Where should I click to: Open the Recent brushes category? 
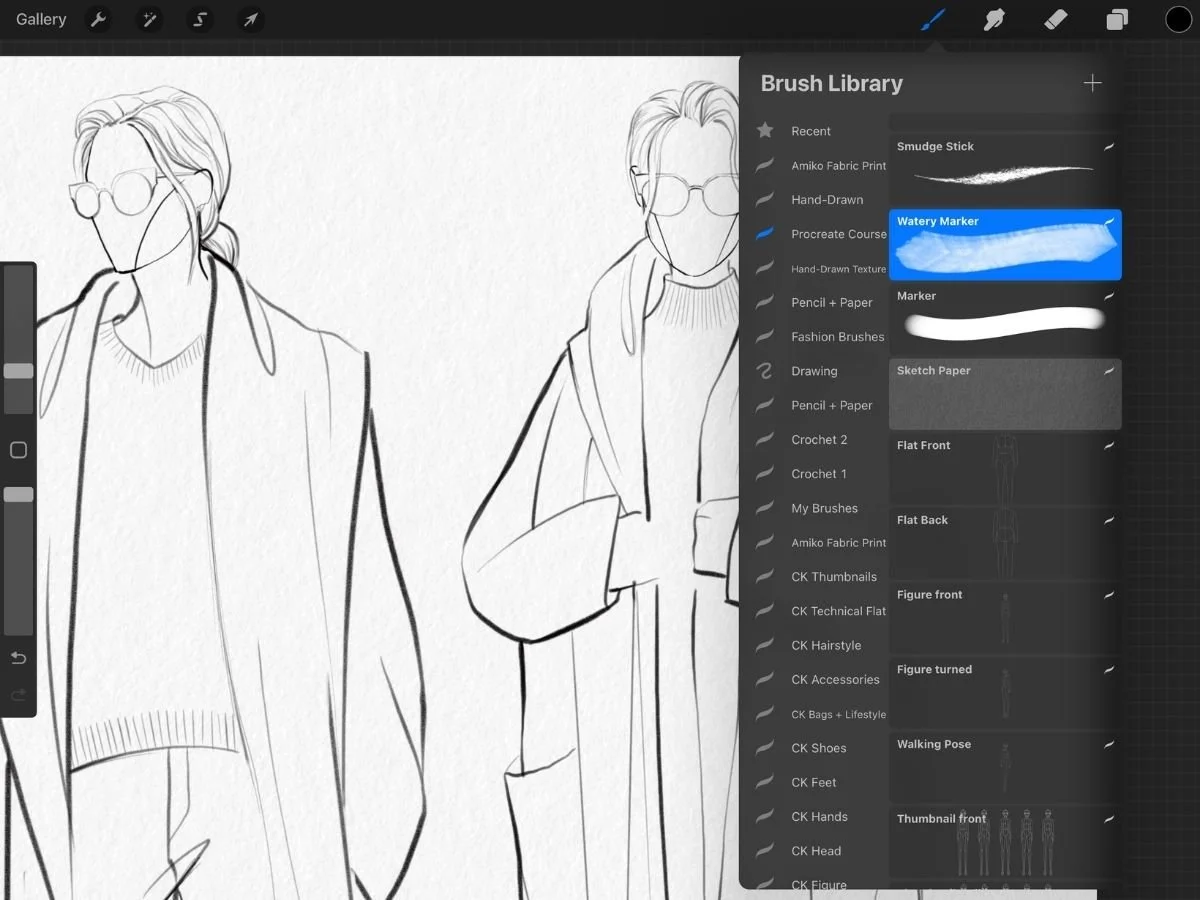click(810, 131)
